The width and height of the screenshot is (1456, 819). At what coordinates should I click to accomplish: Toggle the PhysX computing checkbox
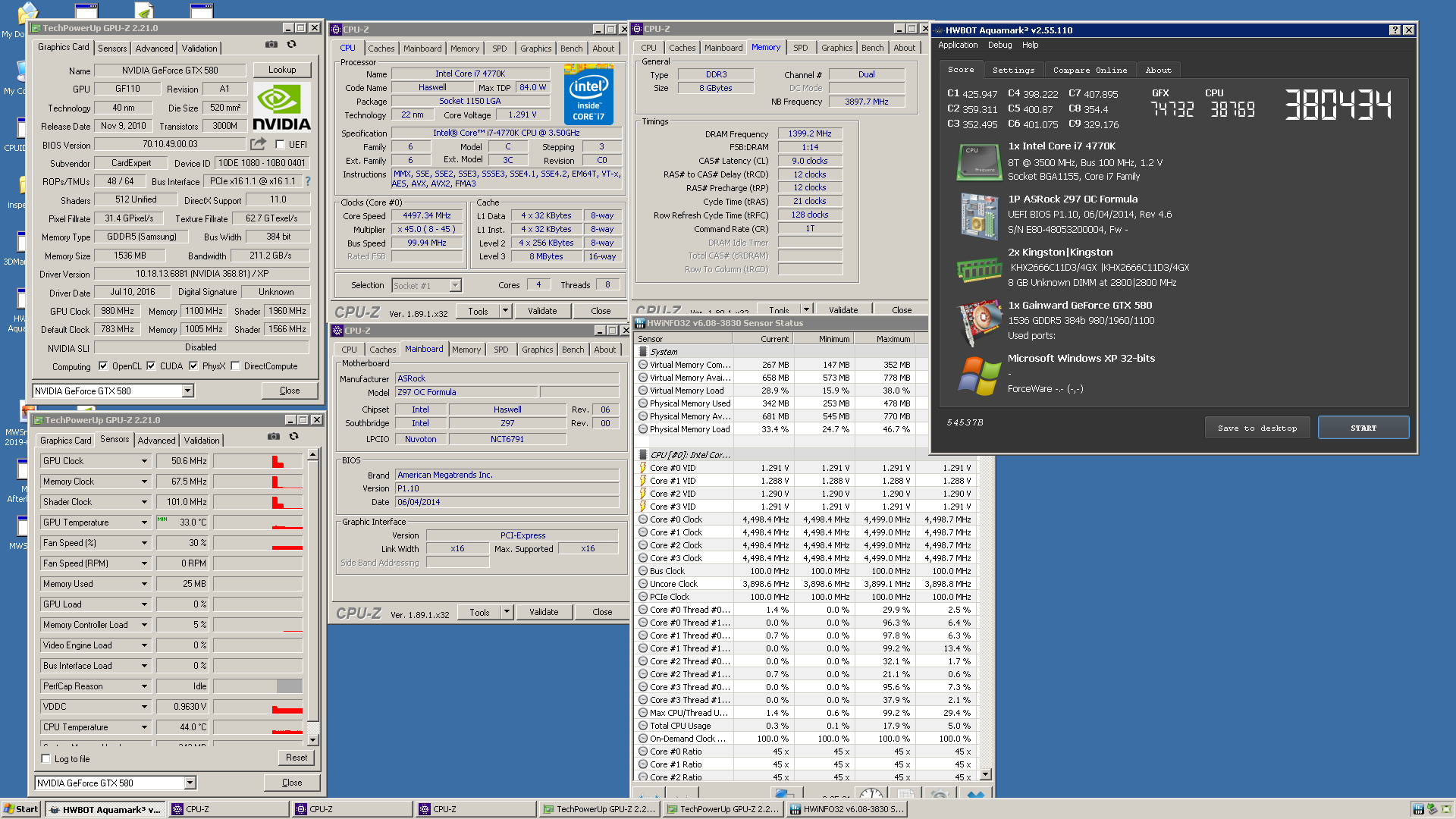tap(193, 366)
